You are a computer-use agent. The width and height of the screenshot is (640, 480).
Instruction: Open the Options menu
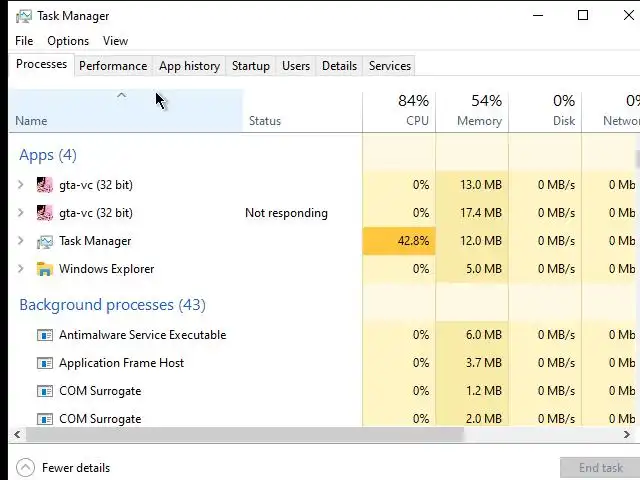tap(68, 41)
